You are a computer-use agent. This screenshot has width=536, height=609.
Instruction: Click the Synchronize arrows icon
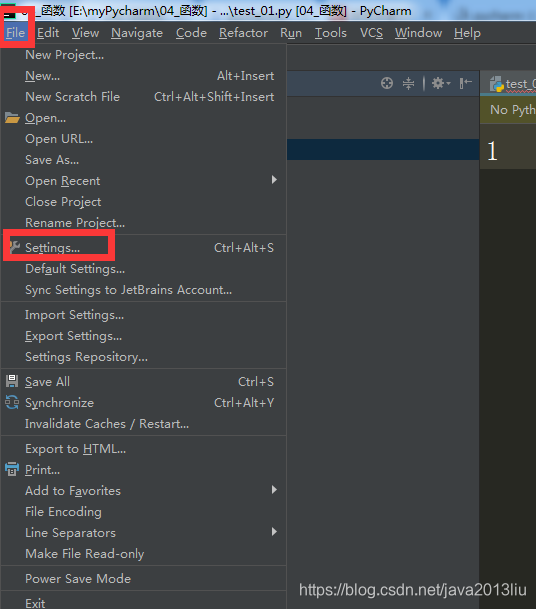click(12, 402)
